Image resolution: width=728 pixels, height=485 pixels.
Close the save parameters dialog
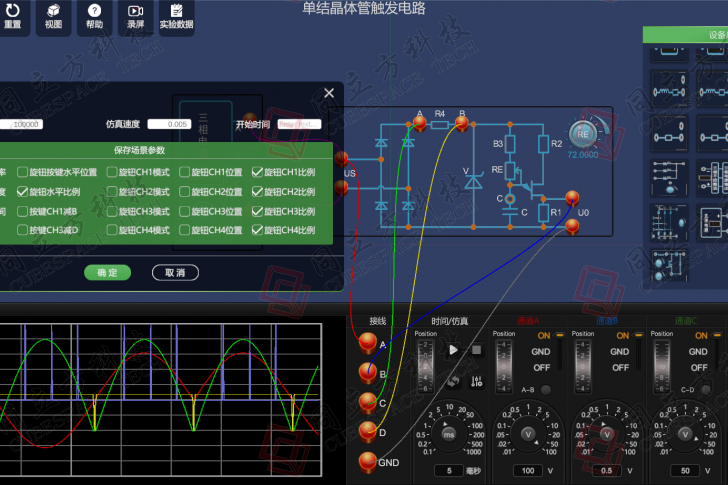pyautogui.click(x=329, y=93)
